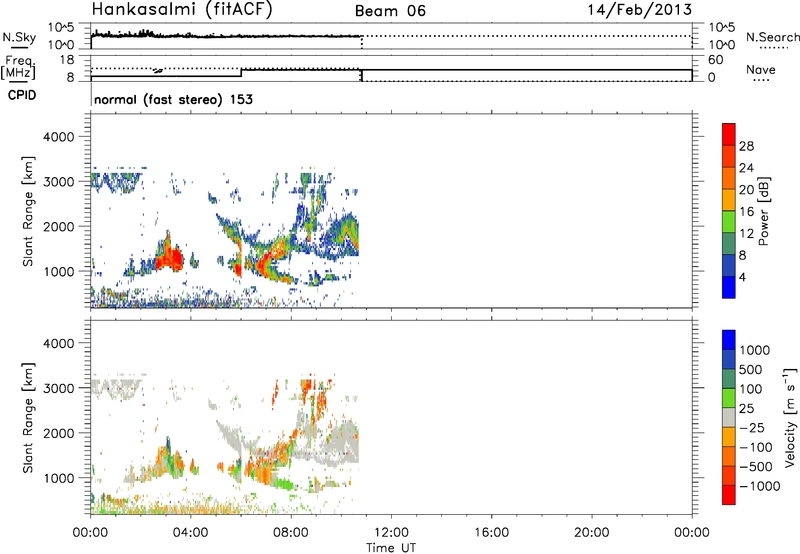Click the 18 tick of frequency axis
800x554 pixels.
67,60
